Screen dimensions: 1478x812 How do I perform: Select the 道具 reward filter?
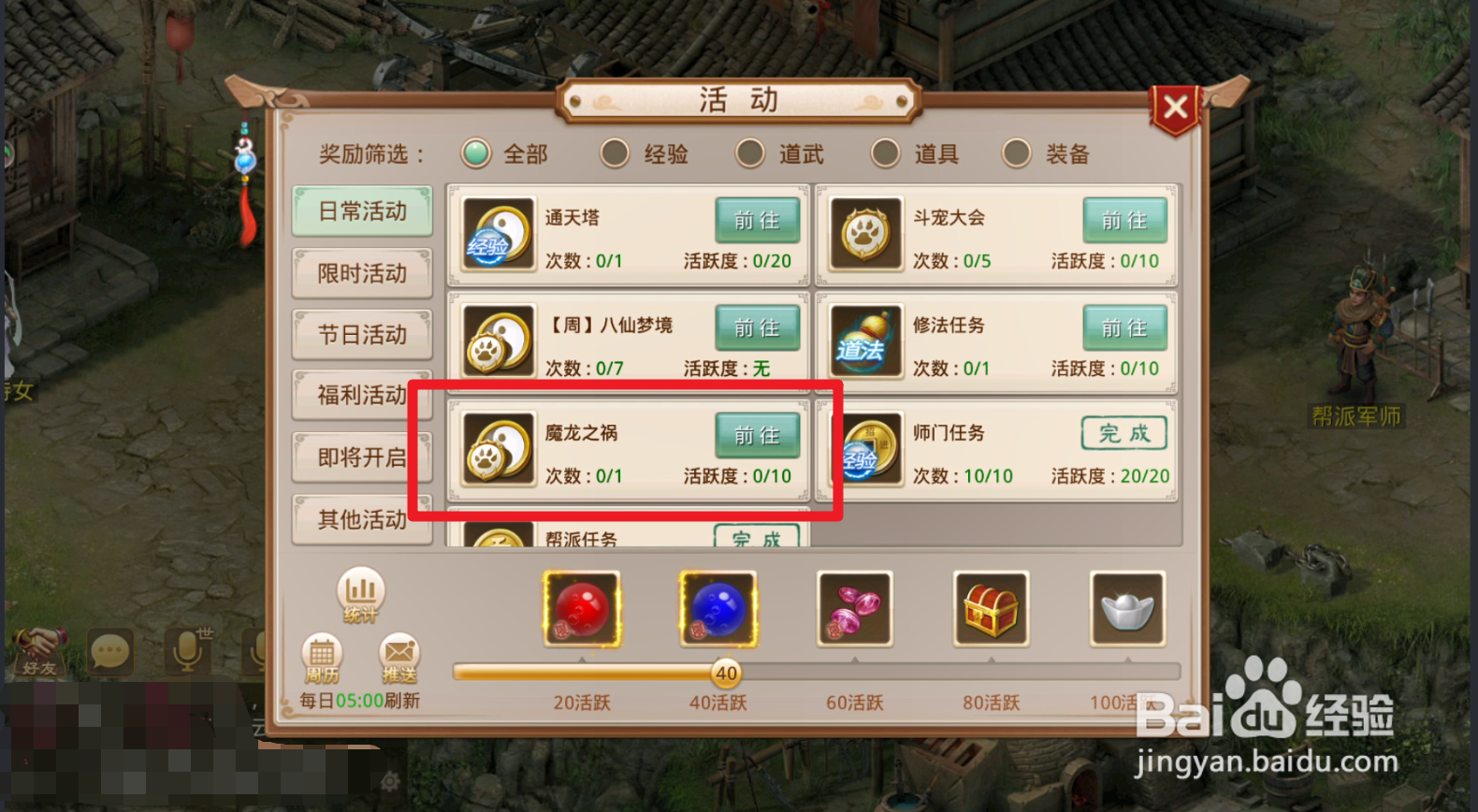(x=915, y=153)
